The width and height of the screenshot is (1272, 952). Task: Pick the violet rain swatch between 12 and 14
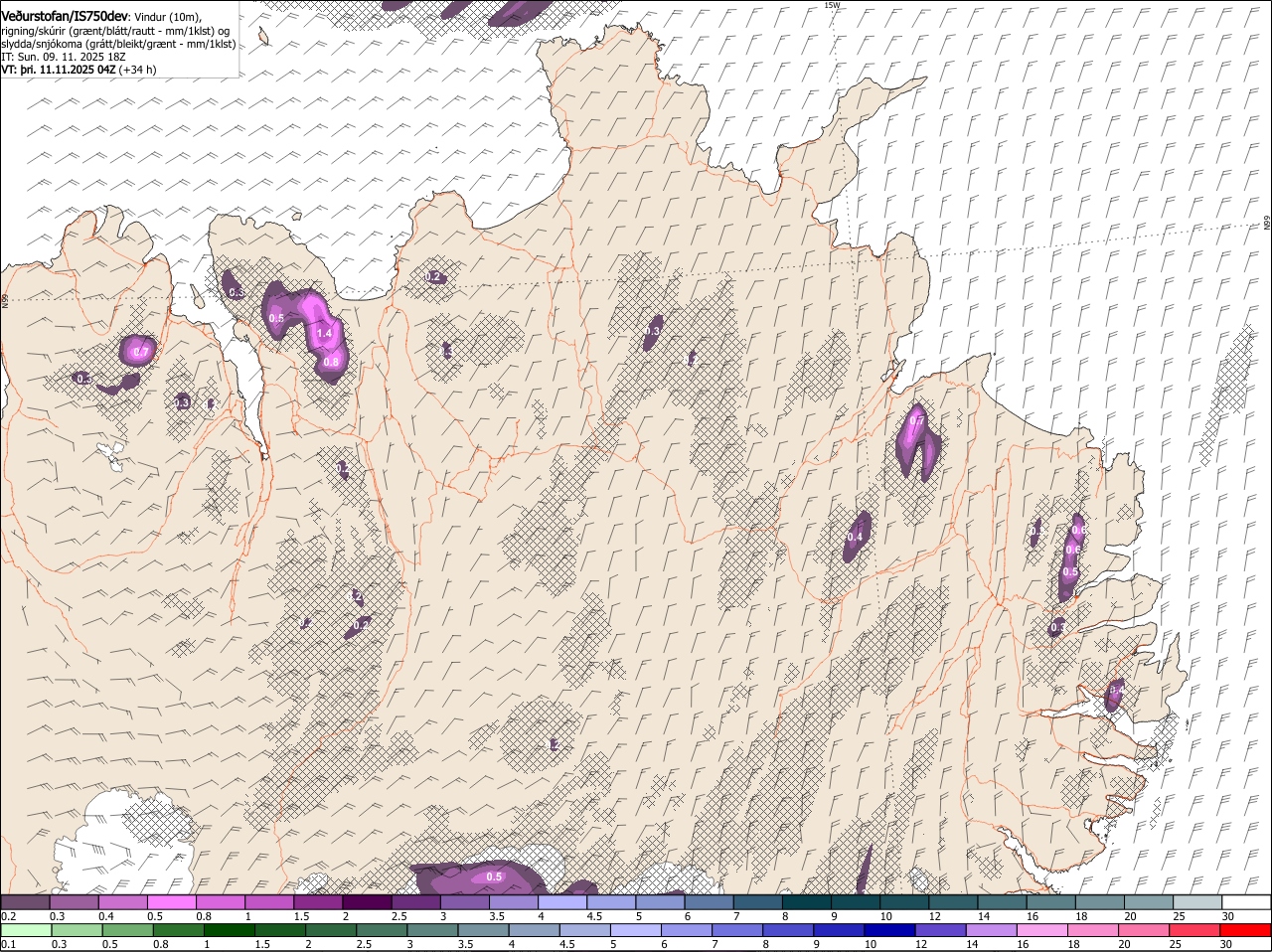[940, 930]
